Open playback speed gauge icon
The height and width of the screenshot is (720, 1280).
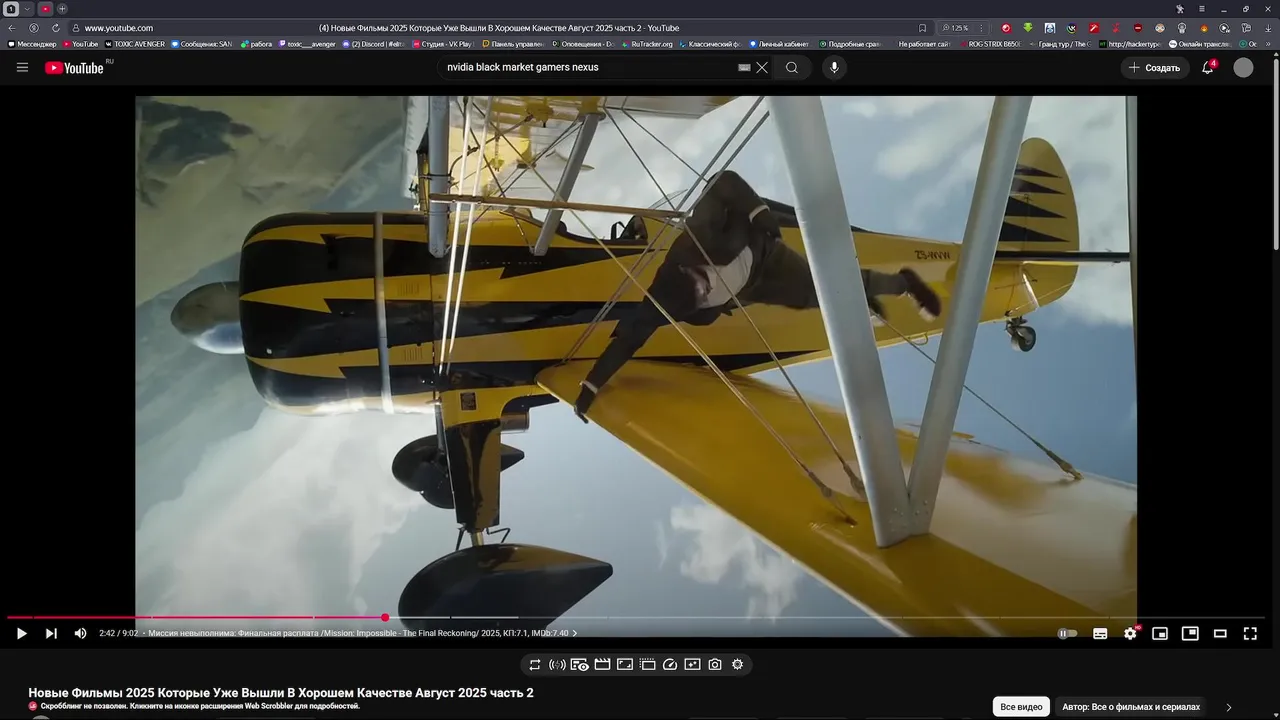(x=670, y=664)
